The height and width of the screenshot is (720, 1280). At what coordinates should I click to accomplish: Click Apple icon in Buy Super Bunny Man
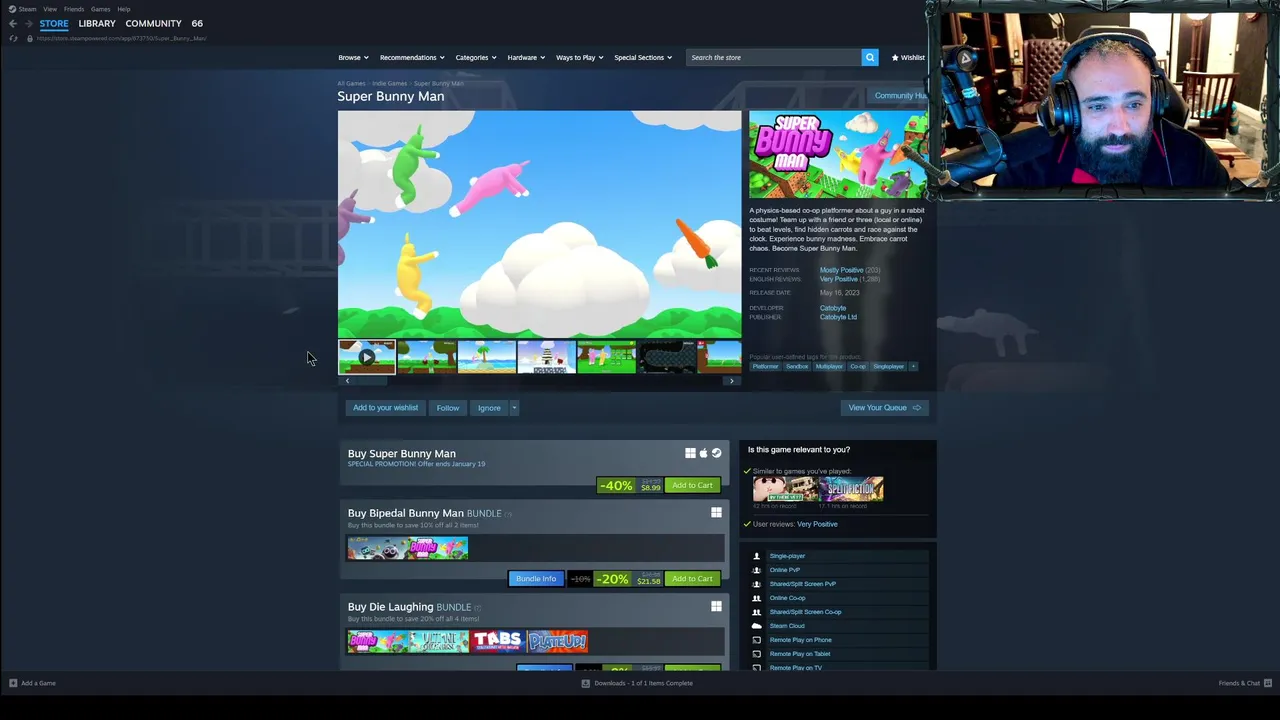[x=703, y=453]
